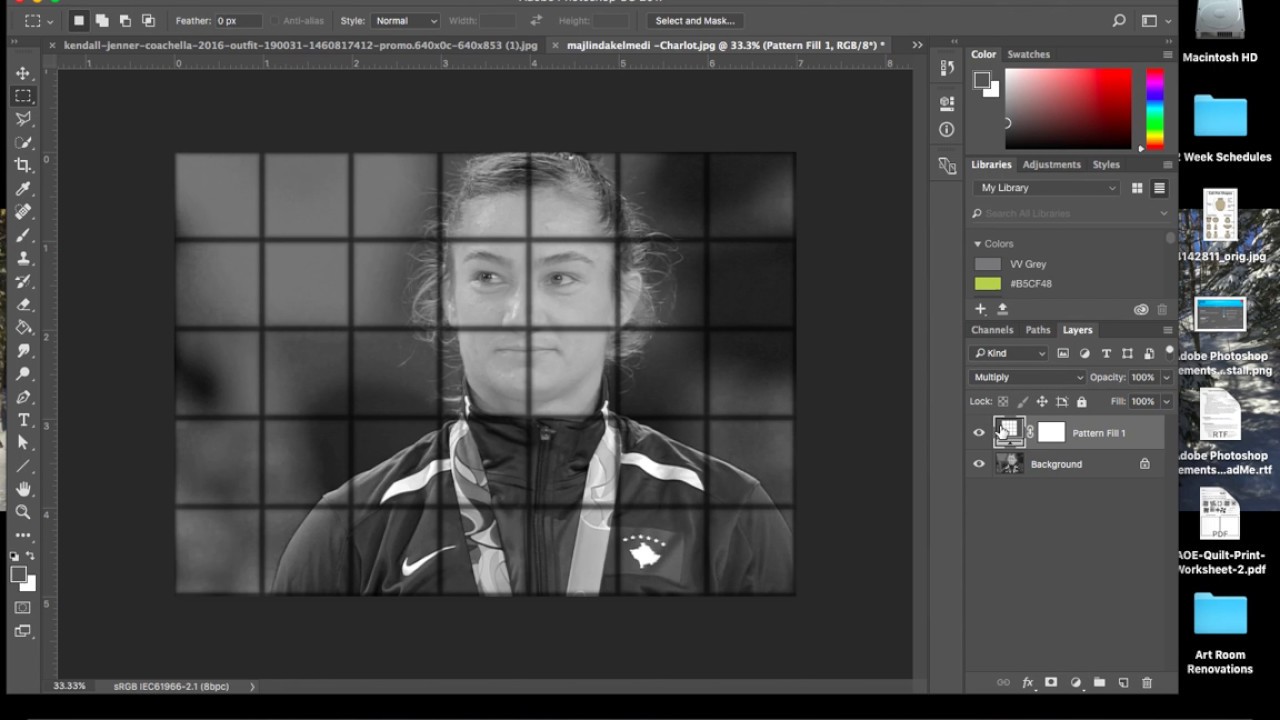Select the Eyedropper tool
The image size is (1280, 720).
(x=23, y=188)
